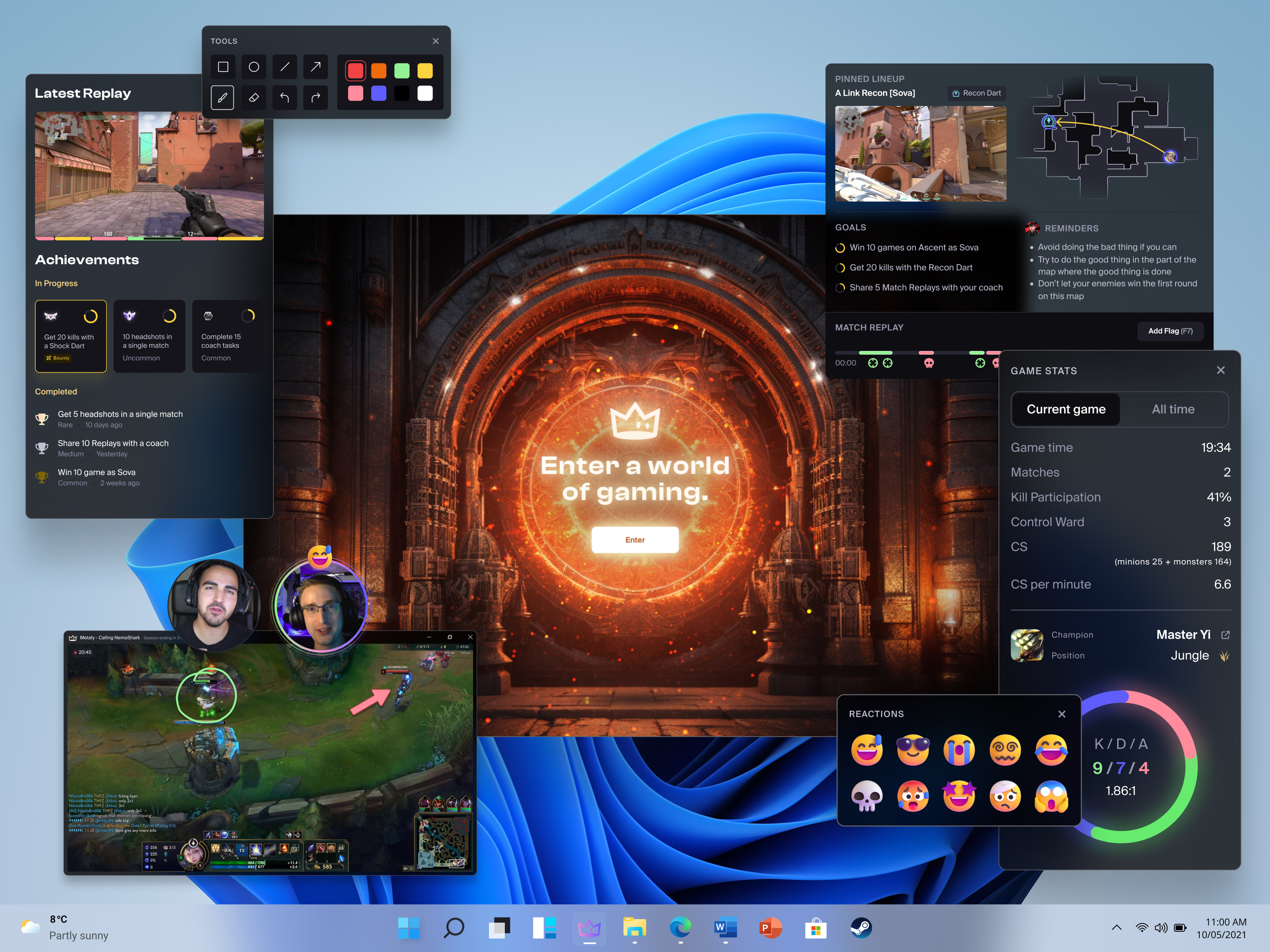
Task: Click the skull reaction emoji
Action: 867,797
